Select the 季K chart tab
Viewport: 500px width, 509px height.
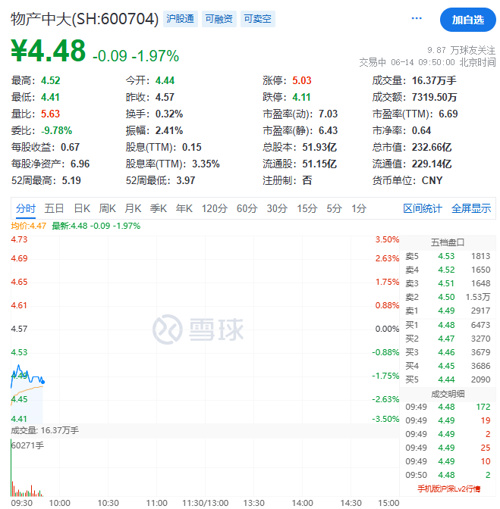pyautogui.click(x=158, y=209)
